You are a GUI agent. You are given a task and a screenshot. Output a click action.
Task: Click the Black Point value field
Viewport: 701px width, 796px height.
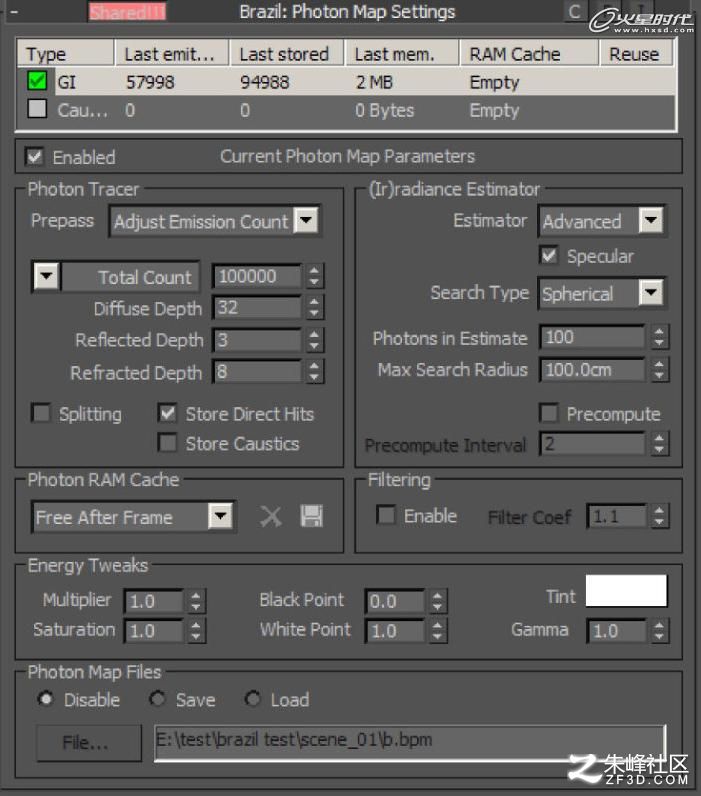tap(394, 601)
